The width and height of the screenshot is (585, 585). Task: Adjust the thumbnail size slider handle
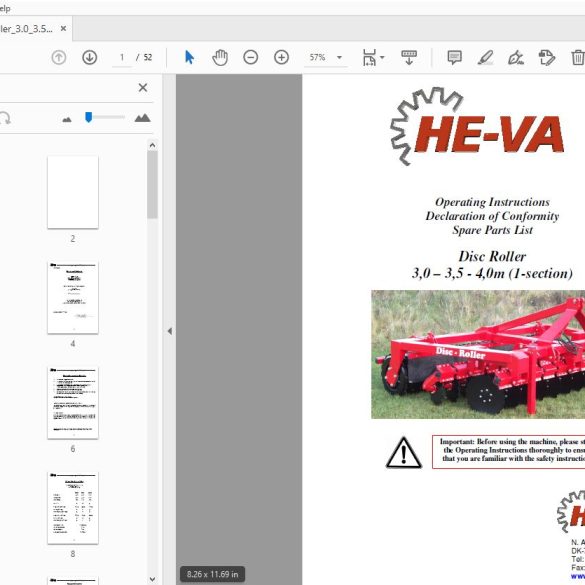[88, 117]
